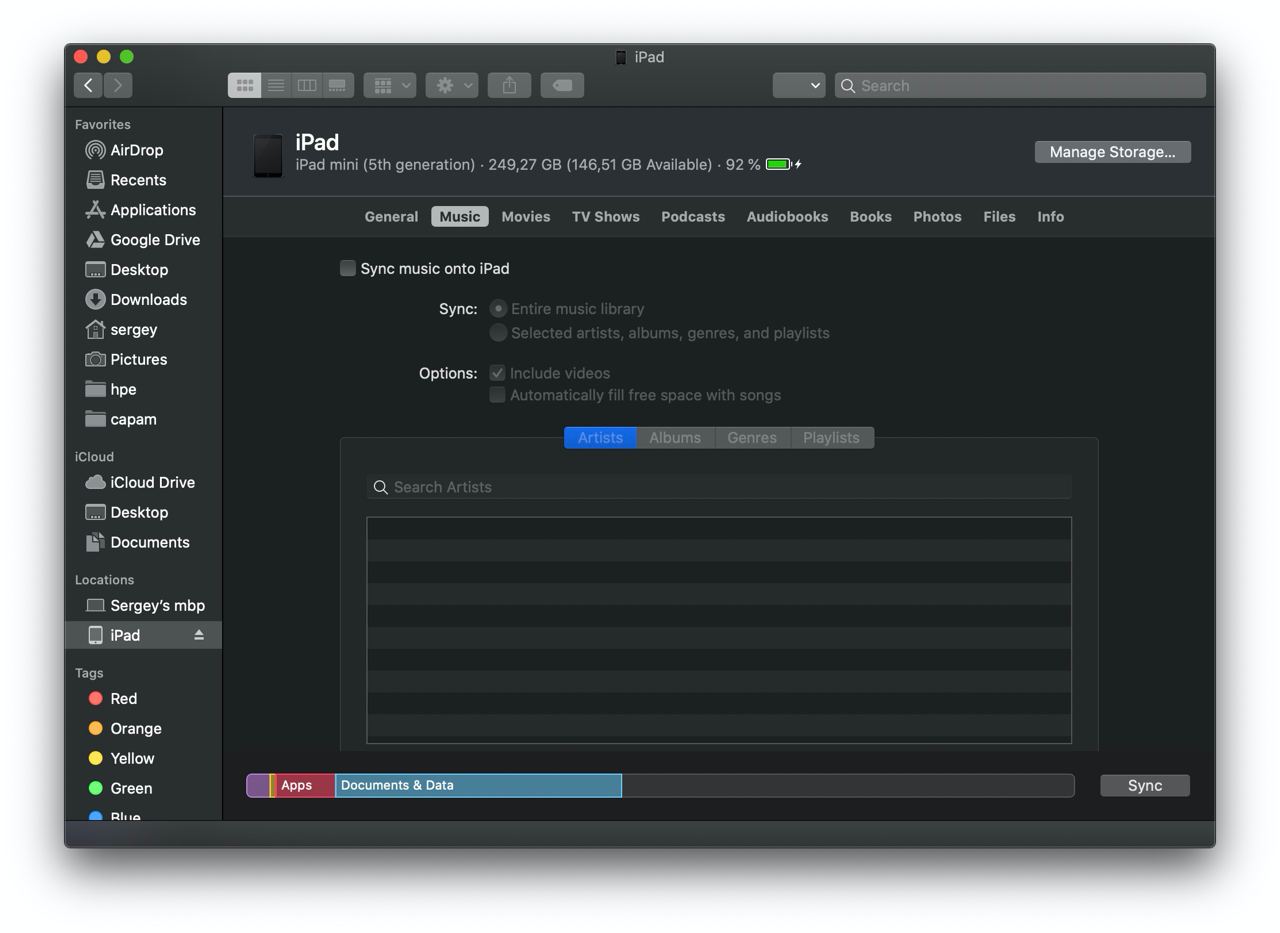Click the Sync button
1280x933 pixels.
point(1145,785)
